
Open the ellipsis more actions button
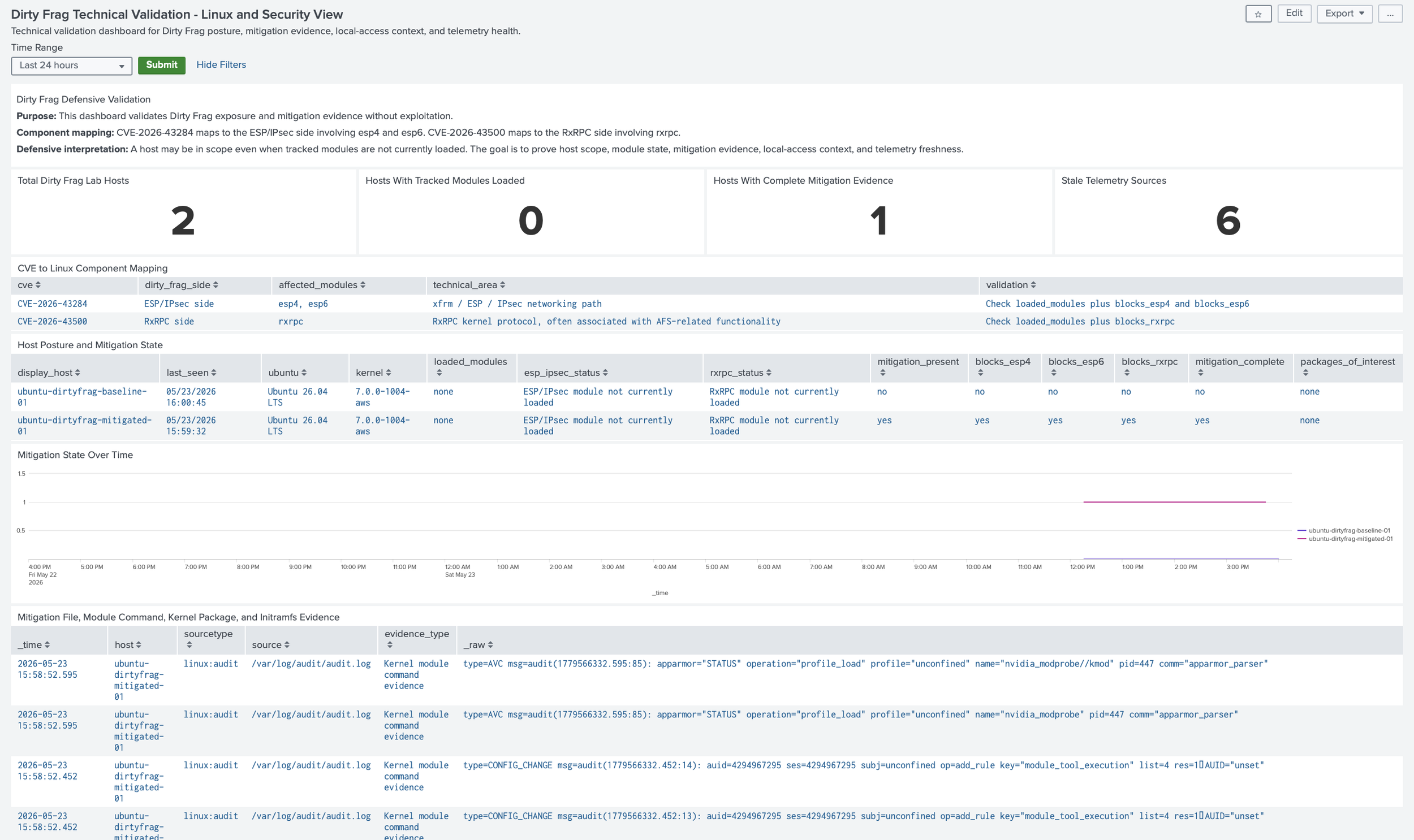pos(1390,14)
